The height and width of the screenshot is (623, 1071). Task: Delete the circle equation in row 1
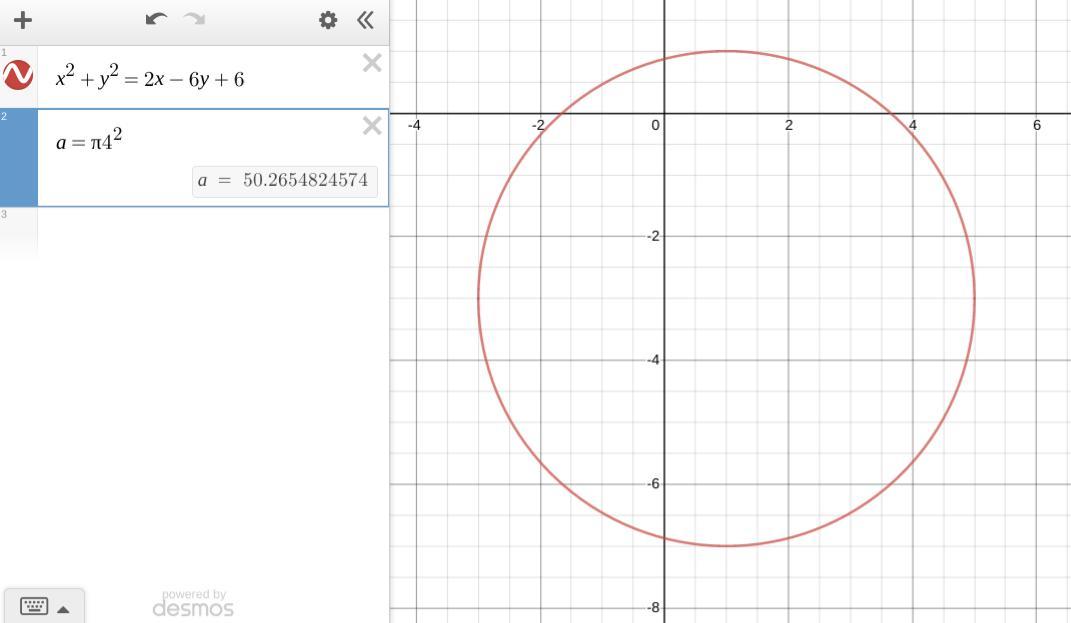click(x=372, y=63)
